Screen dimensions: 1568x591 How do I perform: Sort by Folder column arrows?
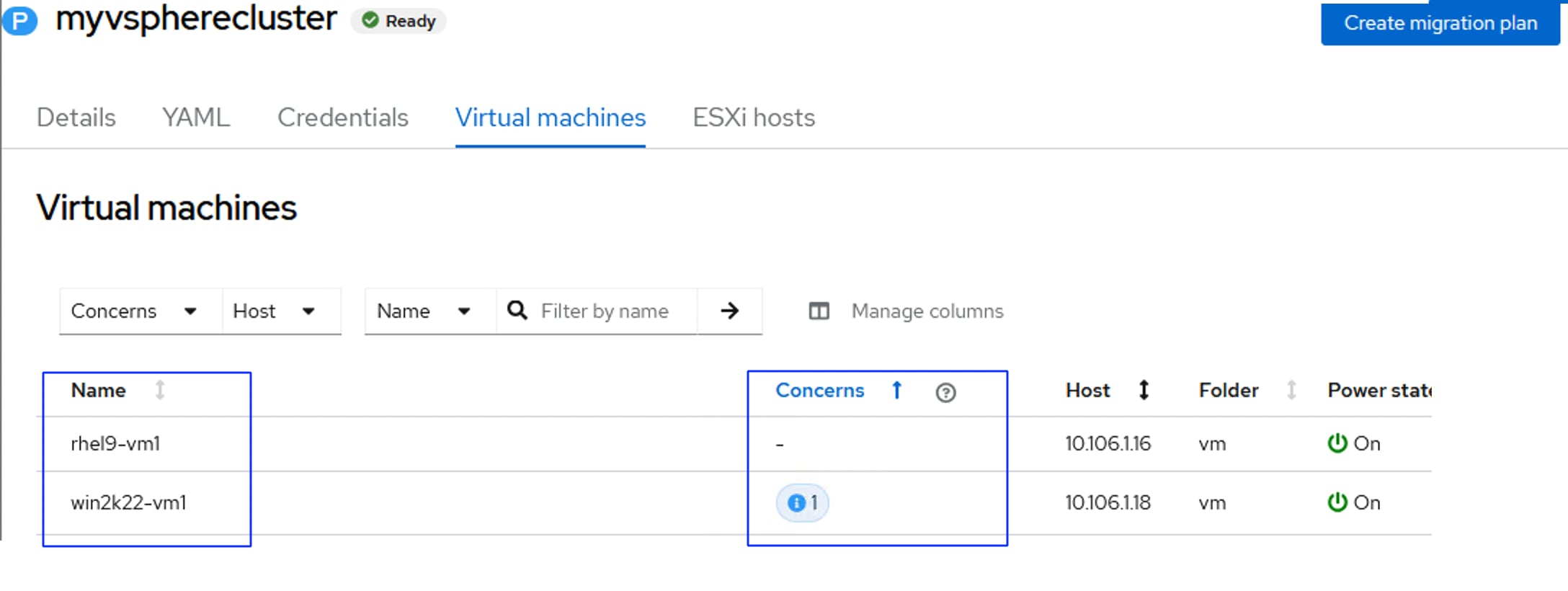pyautogui.click(x=1291, y=391)
